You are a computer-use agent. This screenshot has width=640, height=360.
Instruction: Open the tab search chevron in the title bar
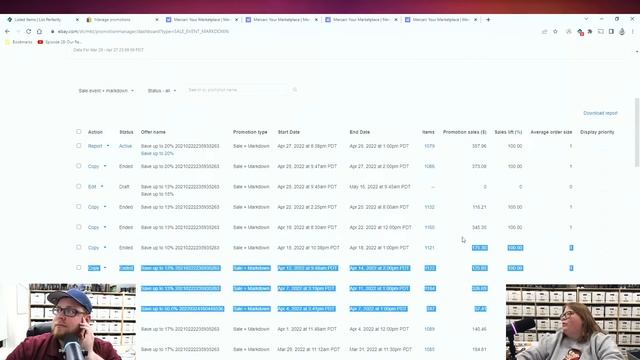tap(586, 19)
